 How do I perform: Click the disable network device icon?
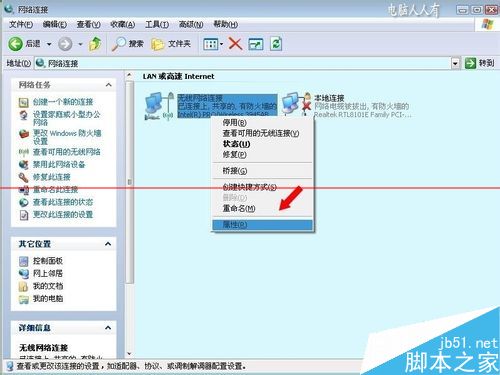(24, 165)
